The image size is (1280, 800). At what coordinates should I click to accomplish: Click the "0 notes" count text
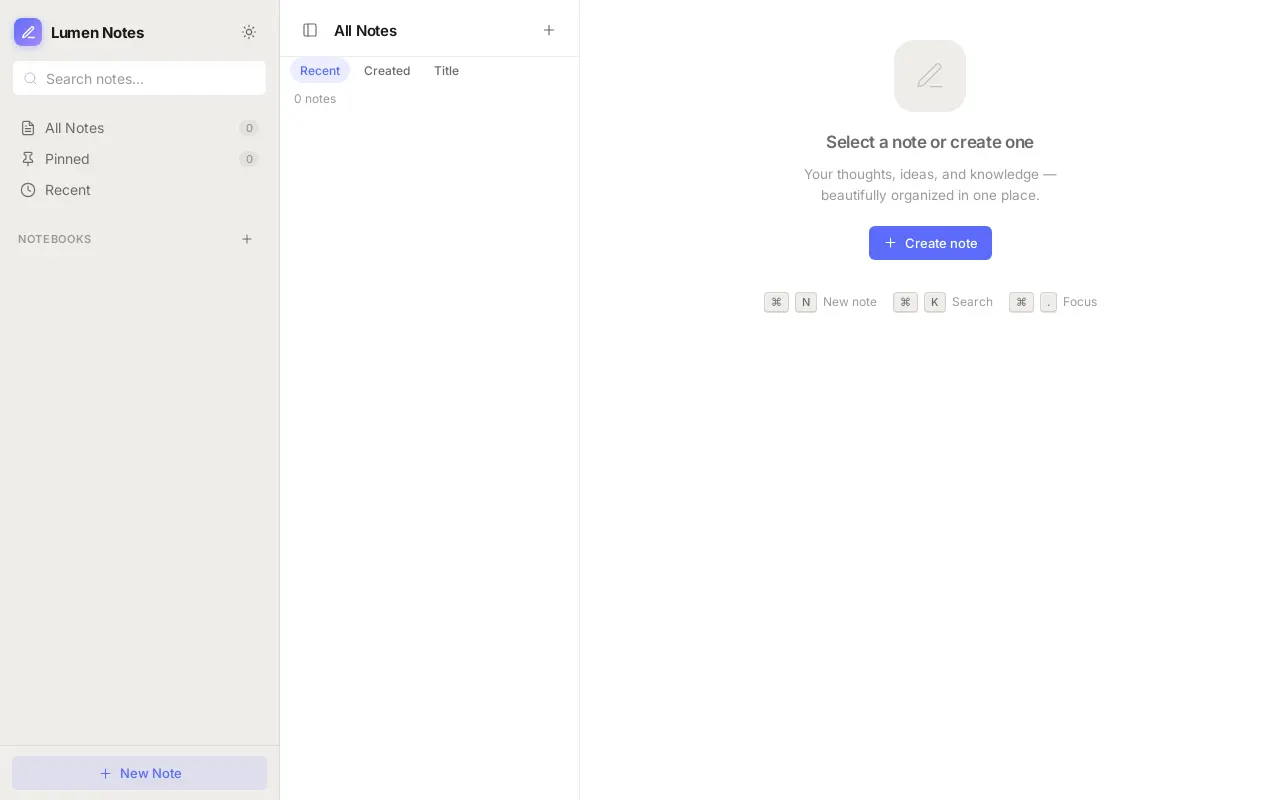[x=315, y=99]
